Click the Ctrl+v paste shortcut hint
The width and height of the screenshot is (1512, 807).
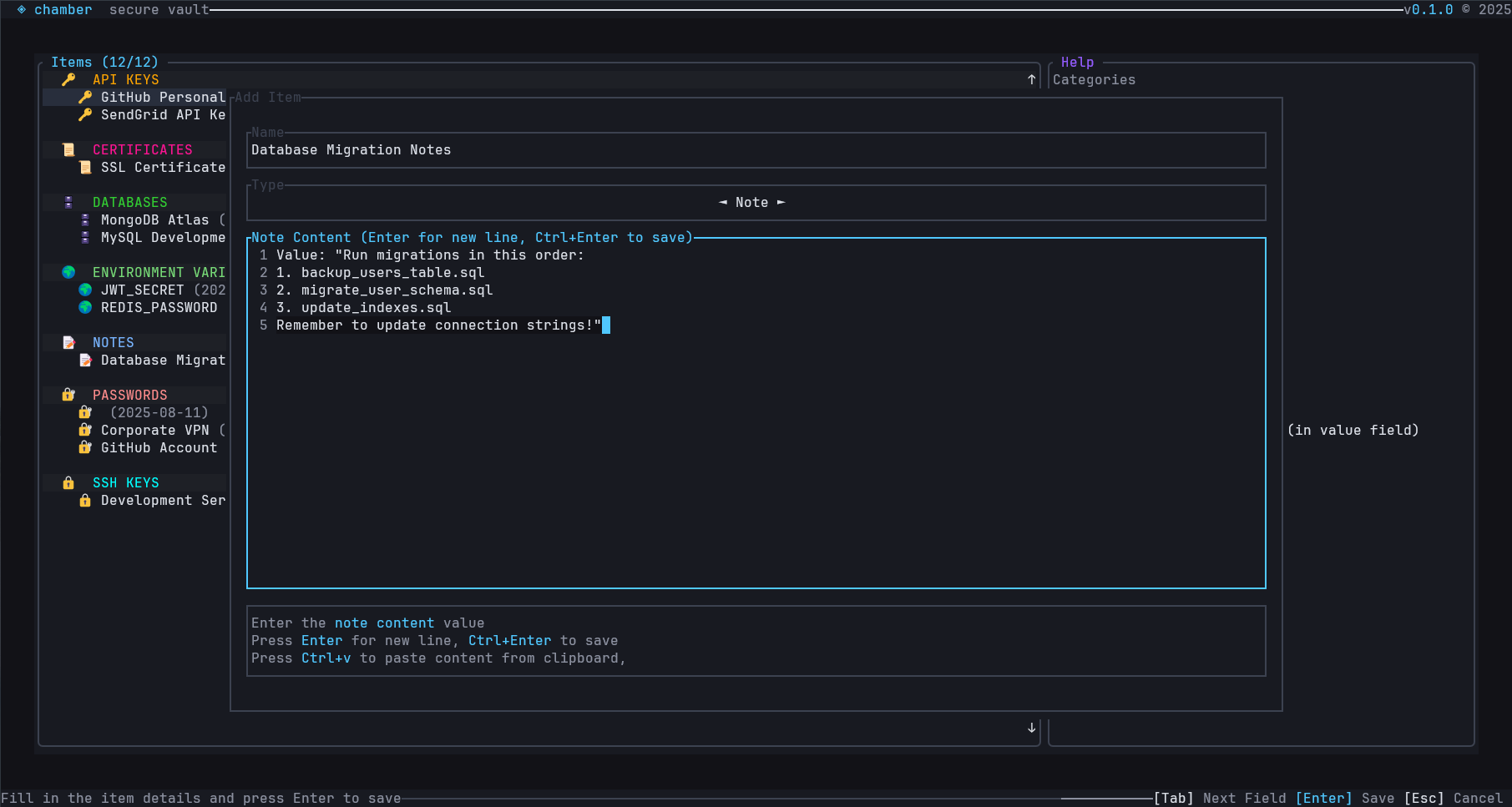(x=326, y=658)
